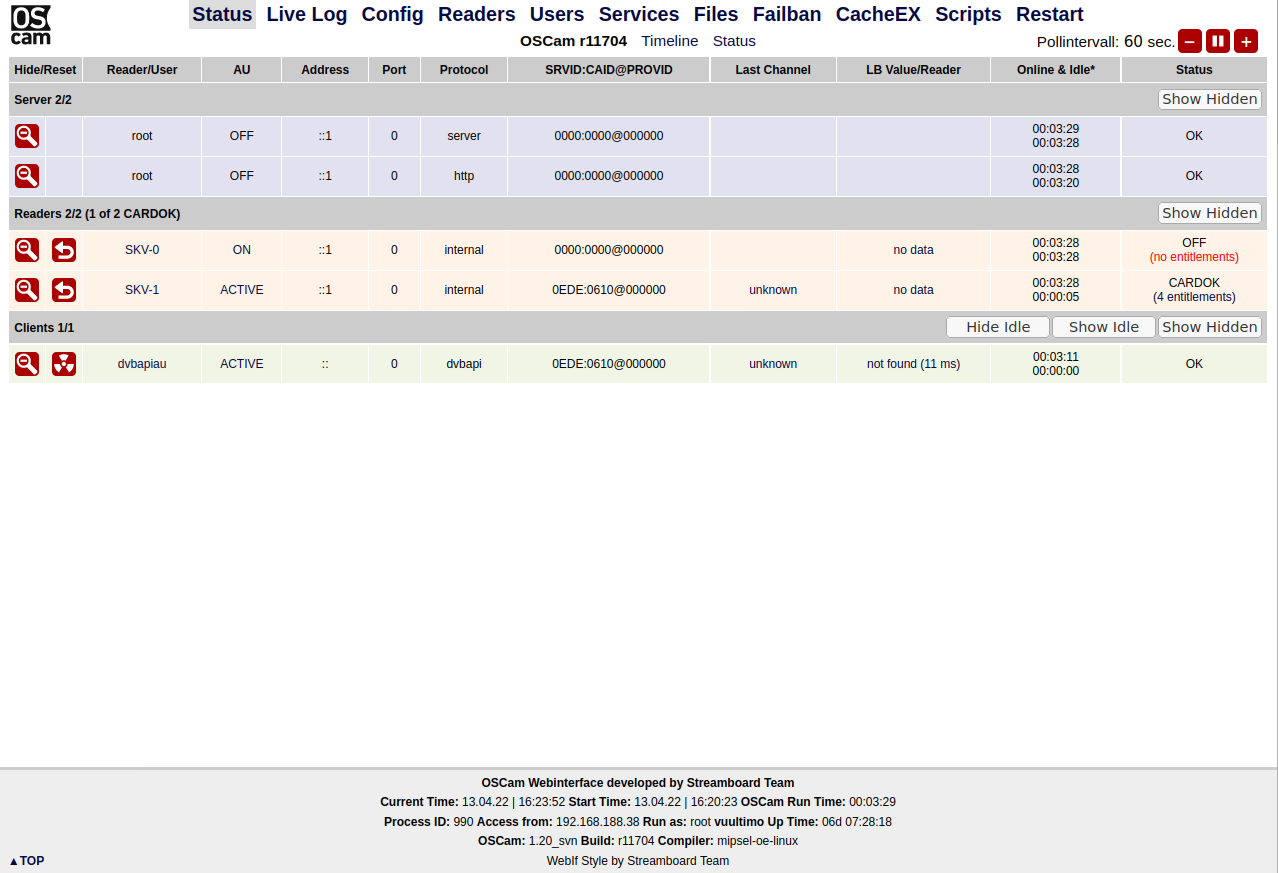Increase the poll interval with plus button
Screen dimensions: 1278x873
click(x=1246, y=41)
